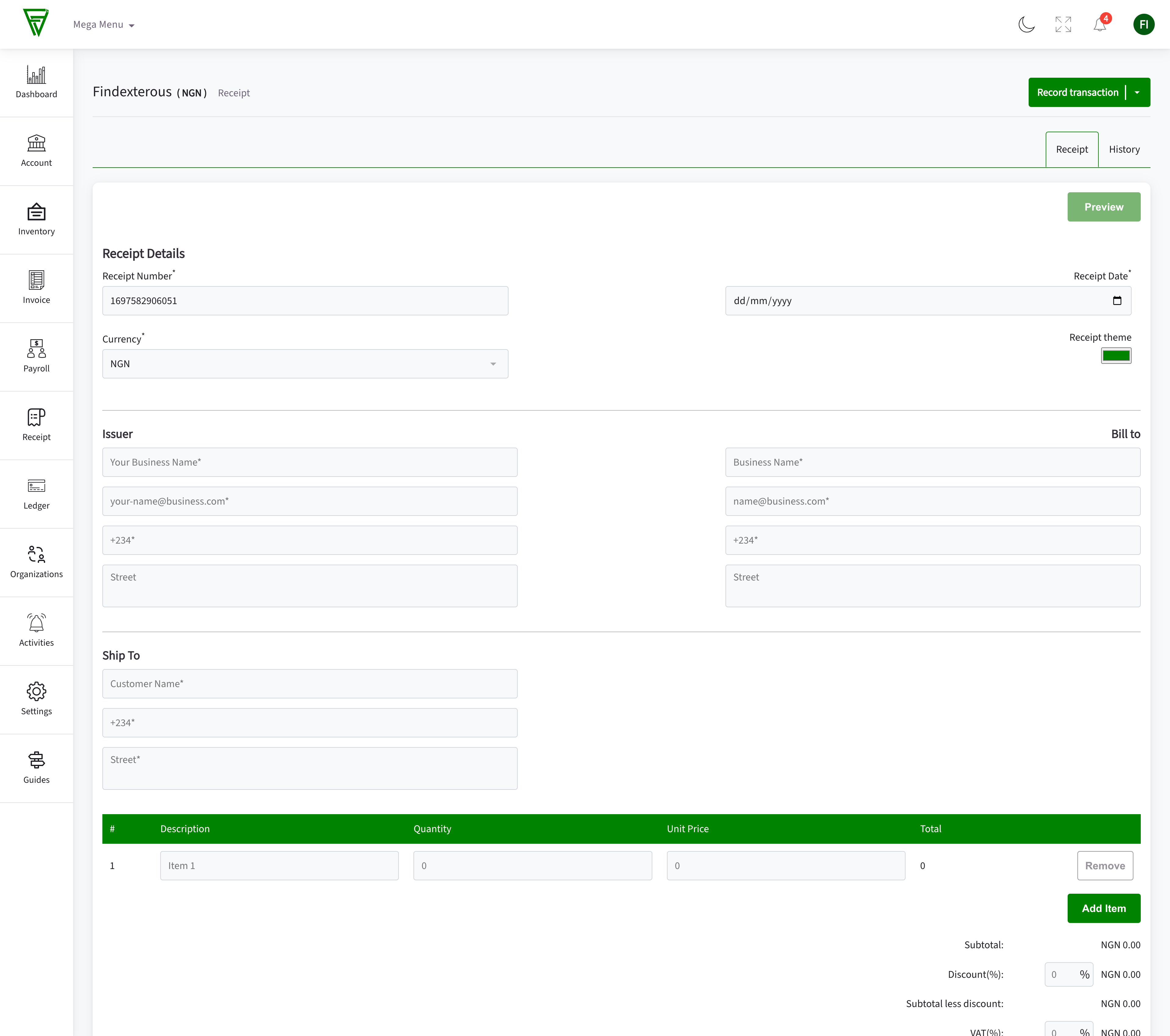Screen dimensions: 1170x1036
Task: Focus Ship To Street textarea
Action: point(310,769)
